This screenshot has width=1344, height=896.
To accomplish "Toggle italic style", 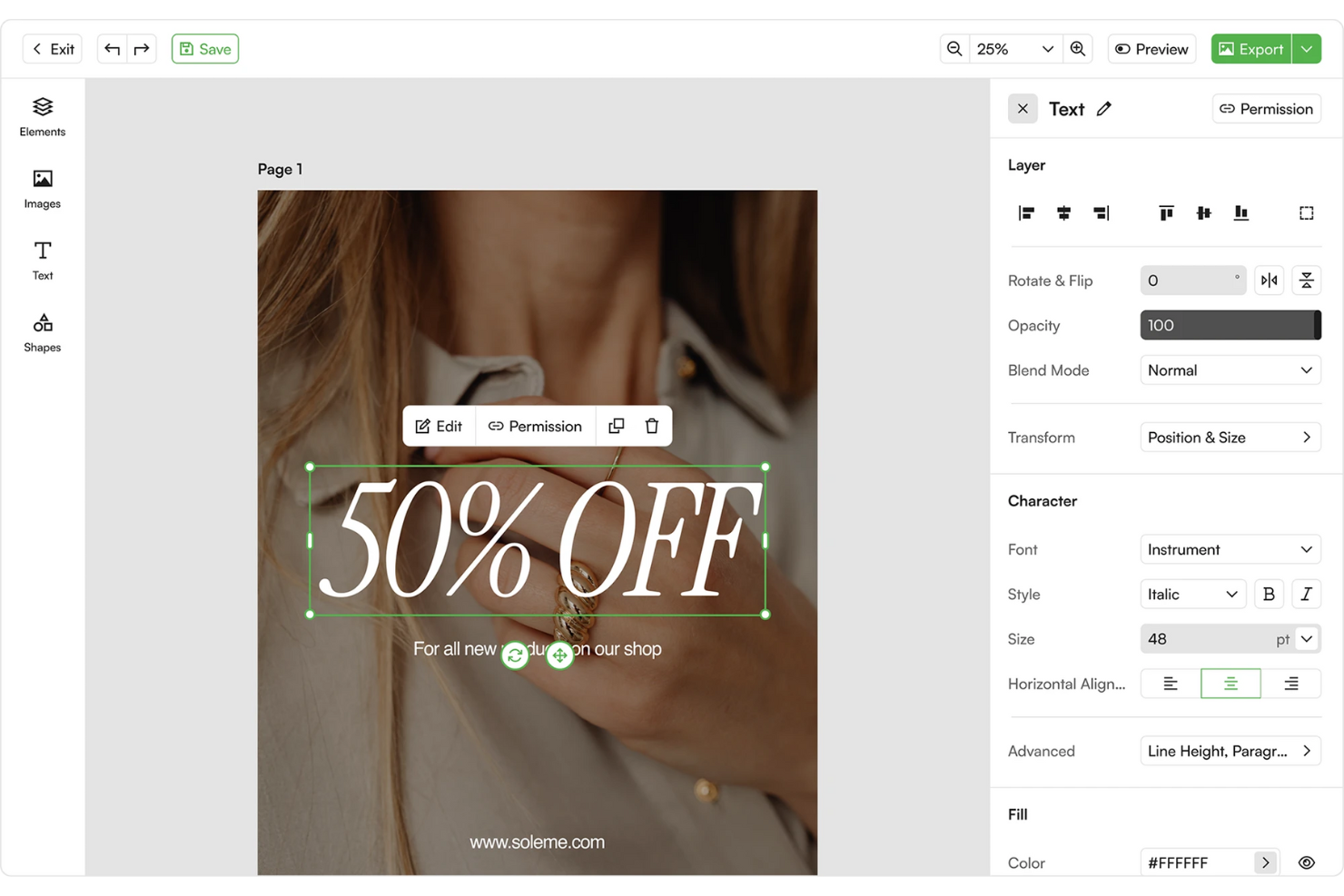I will click(1307, 595).
